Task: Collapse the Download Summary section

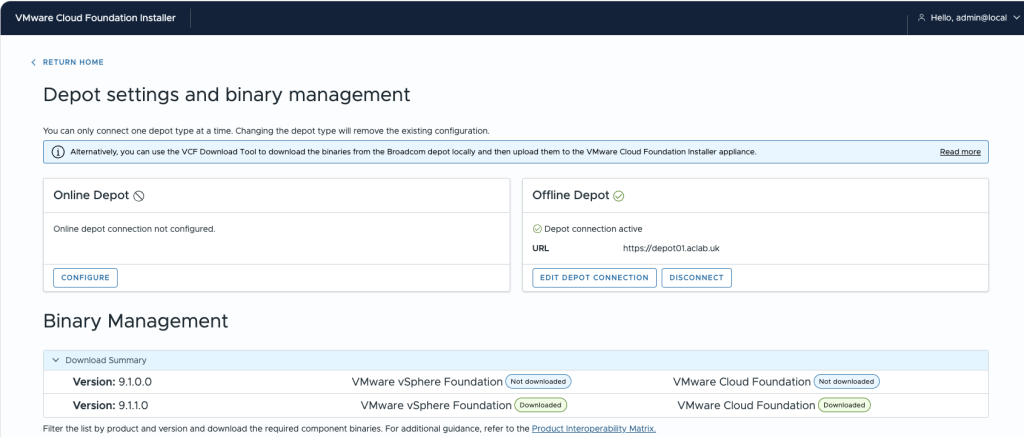Action: point(56,360)
